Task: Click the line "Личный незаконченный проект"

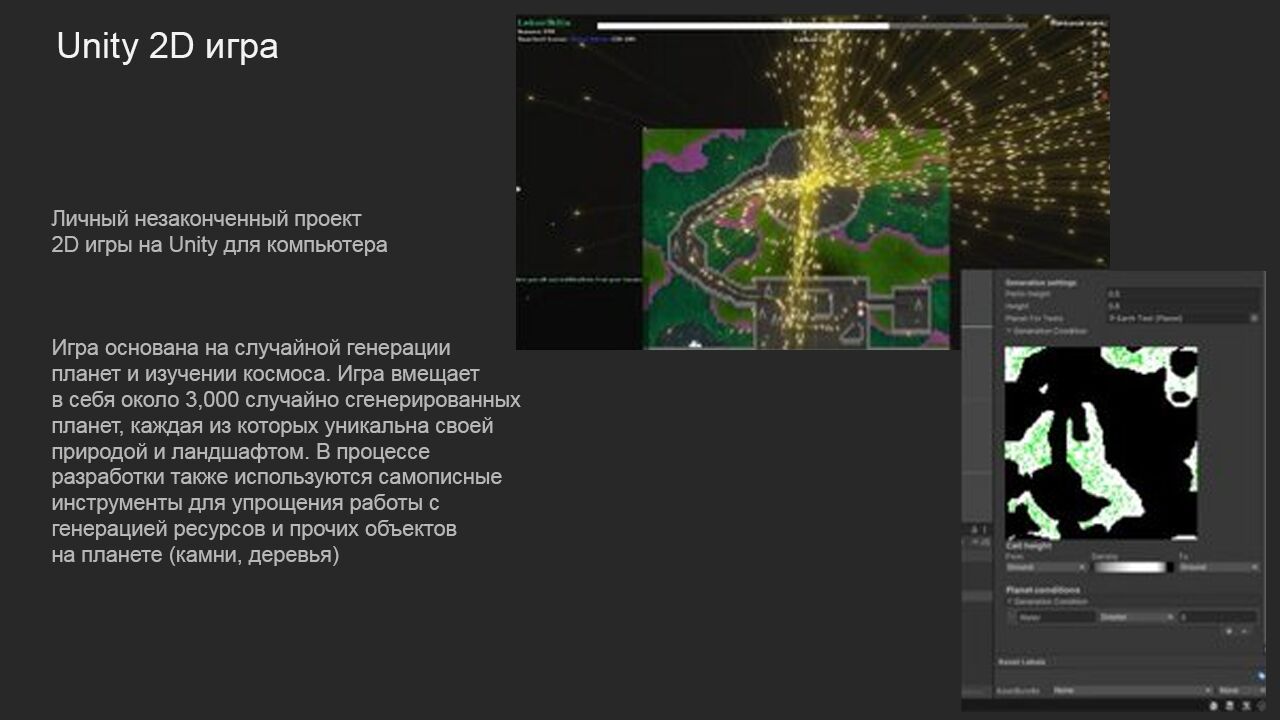Action: [x=206, y=218]
